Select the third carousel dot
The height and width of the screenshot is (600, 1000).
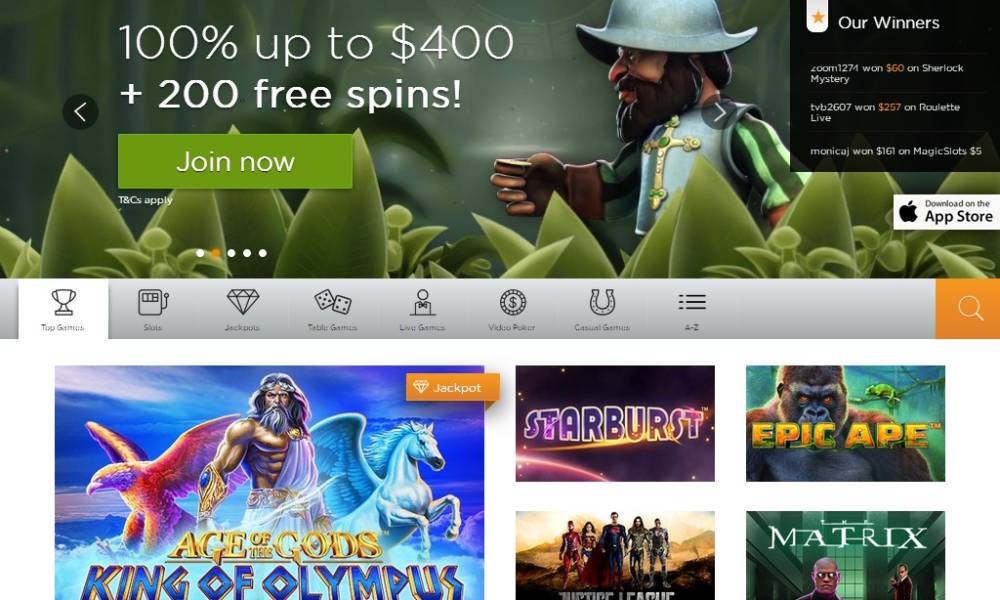click(232, 253)
